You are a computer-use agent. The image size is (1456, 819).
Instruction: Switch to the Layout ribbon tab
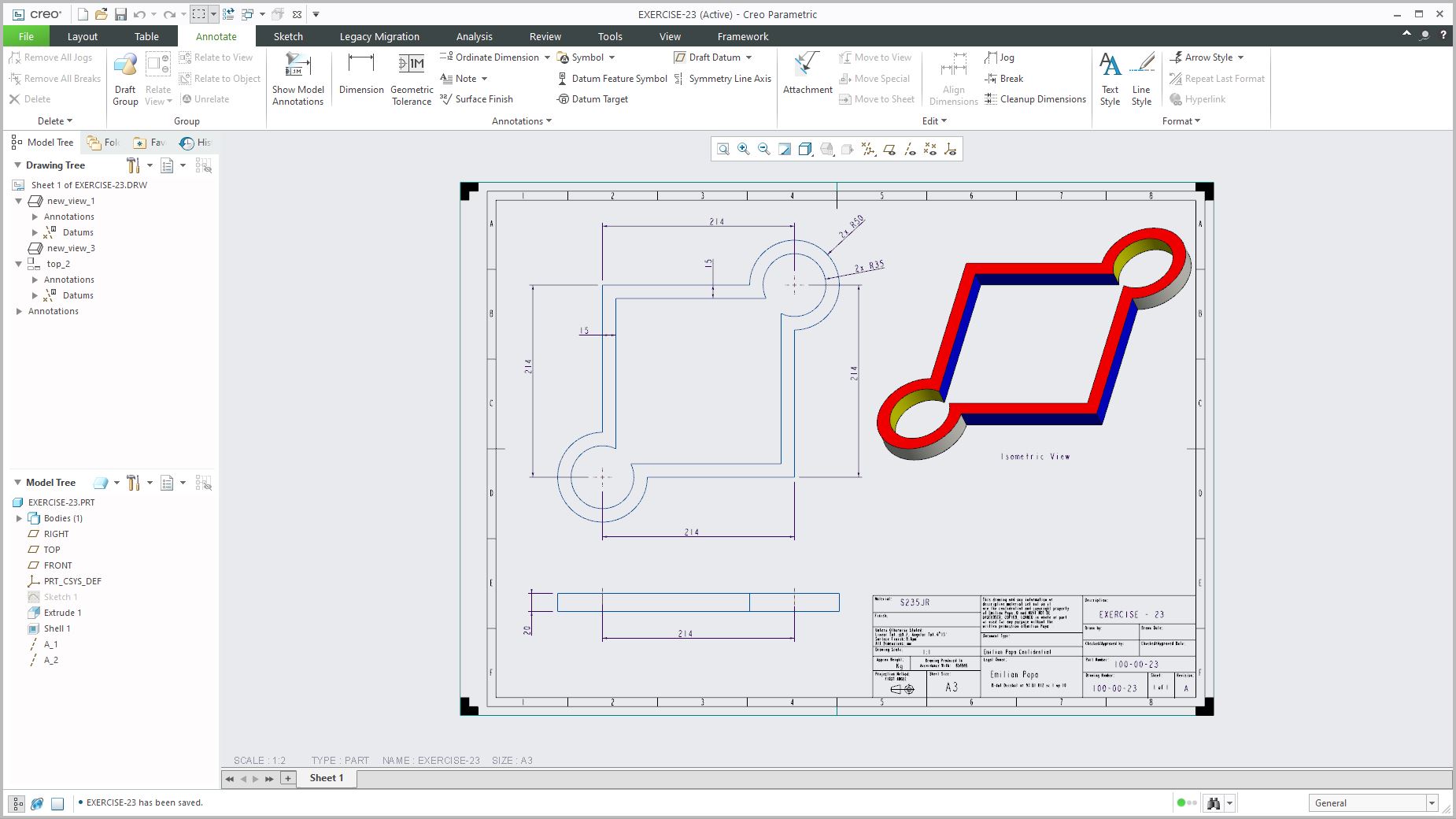coord(83,36)
